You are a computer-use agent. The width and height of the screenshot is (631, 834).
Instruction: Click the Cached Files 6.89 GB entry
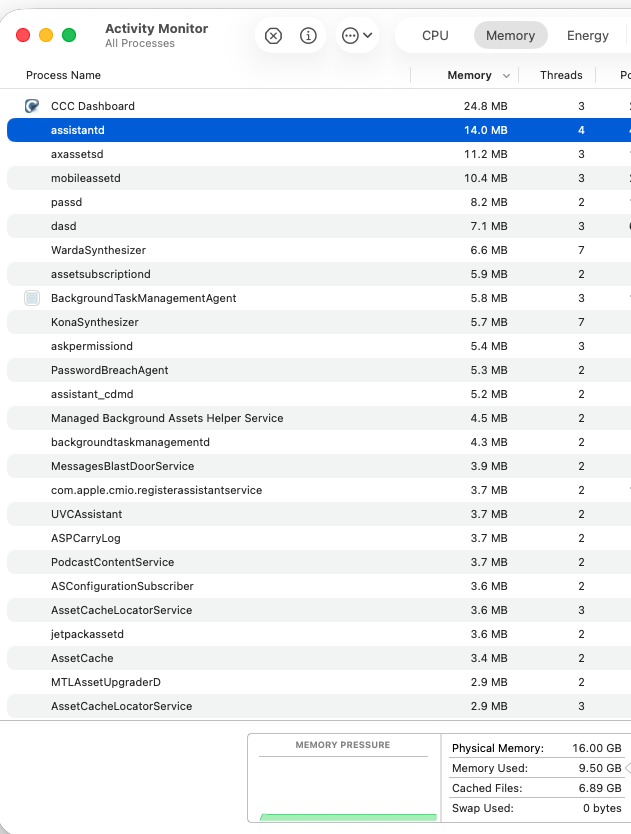[x=536, y=788]
